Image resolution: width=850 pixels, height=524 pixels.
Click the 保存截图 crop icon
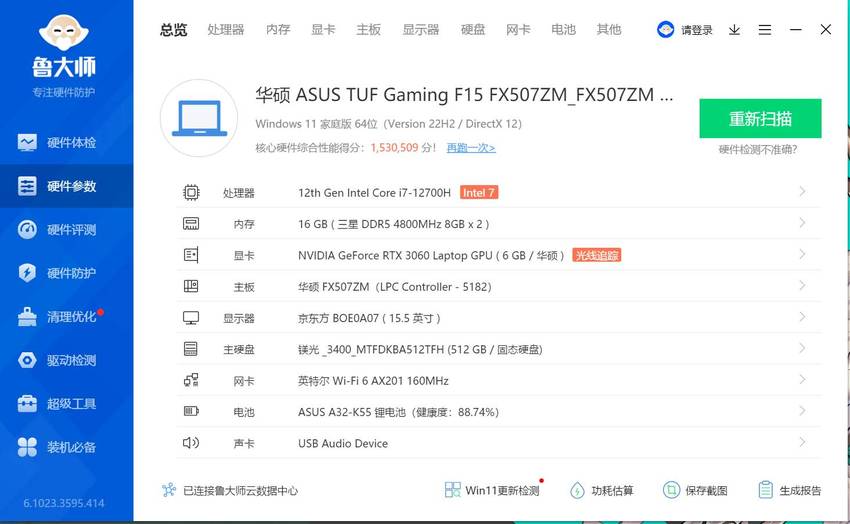coord(671,490)
